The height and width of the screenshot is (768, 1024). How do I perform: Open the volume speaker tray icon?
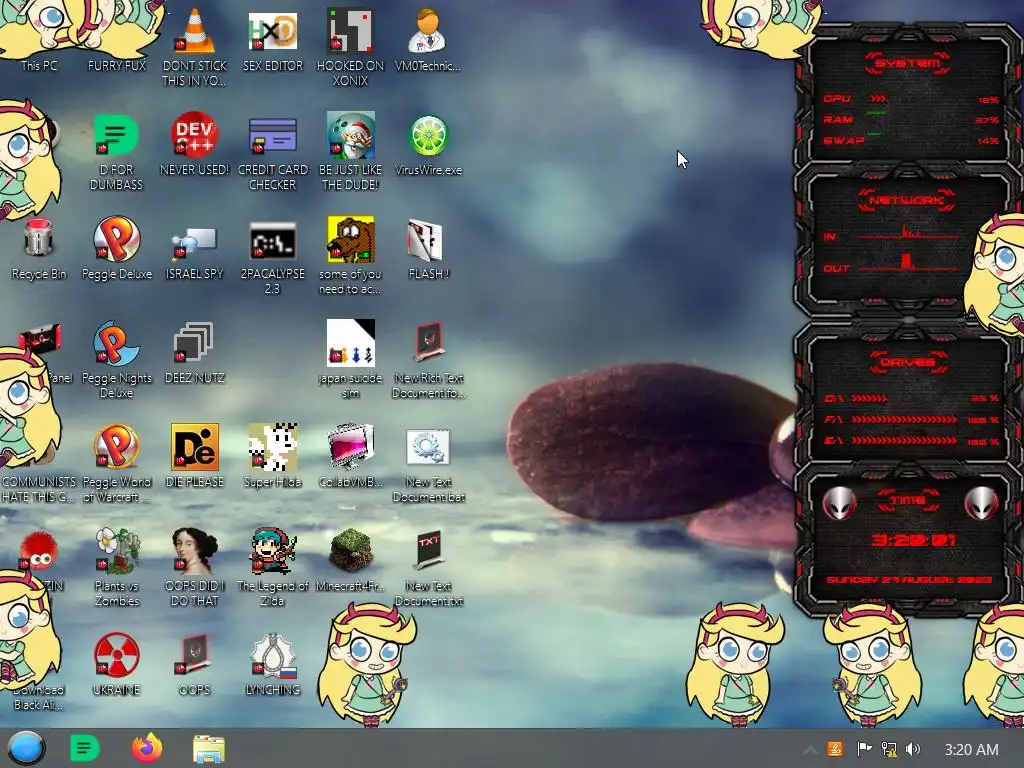(x=913, y=749)
